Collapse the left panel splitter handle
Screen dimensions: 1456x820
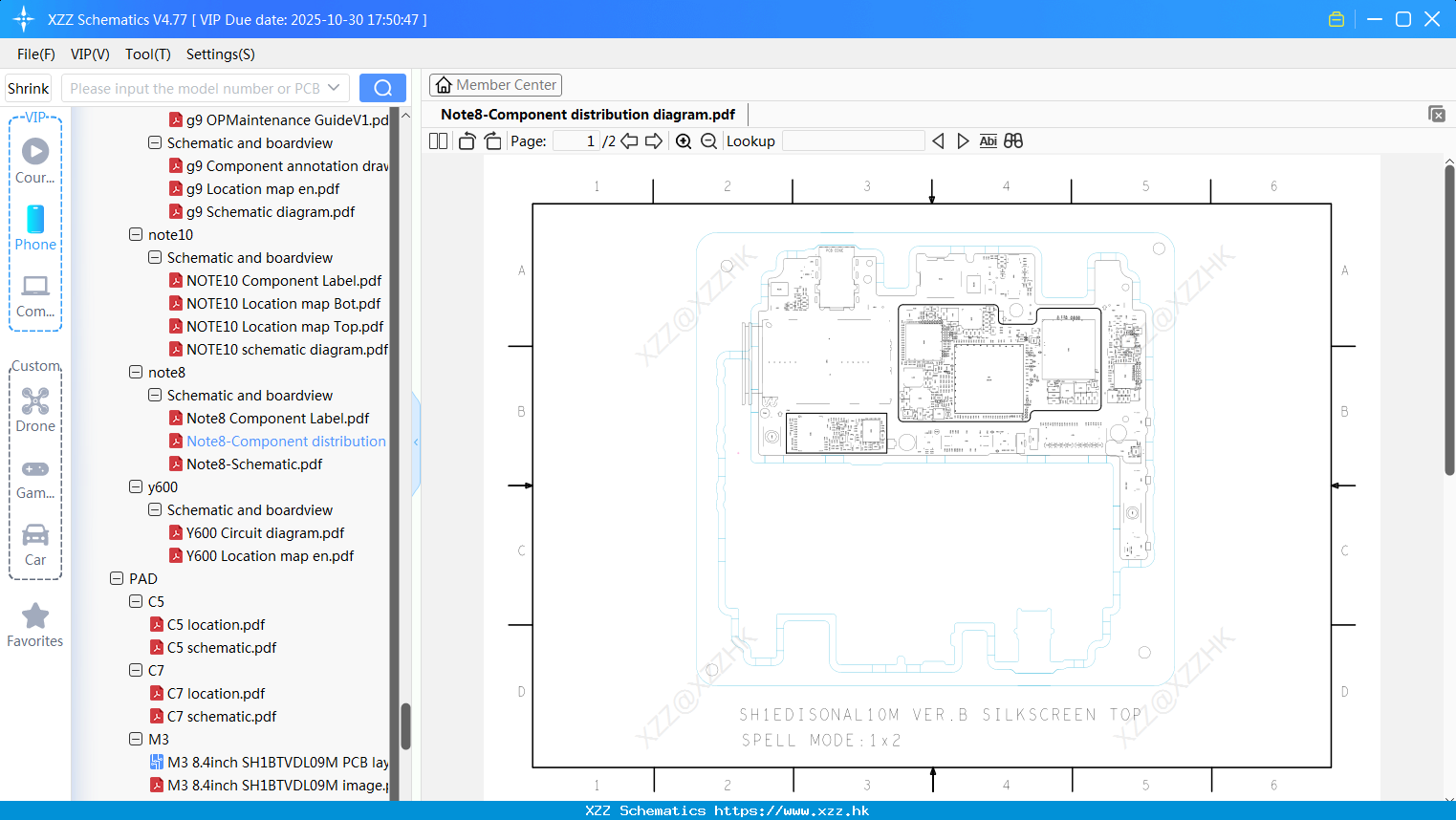coord(416,442)
